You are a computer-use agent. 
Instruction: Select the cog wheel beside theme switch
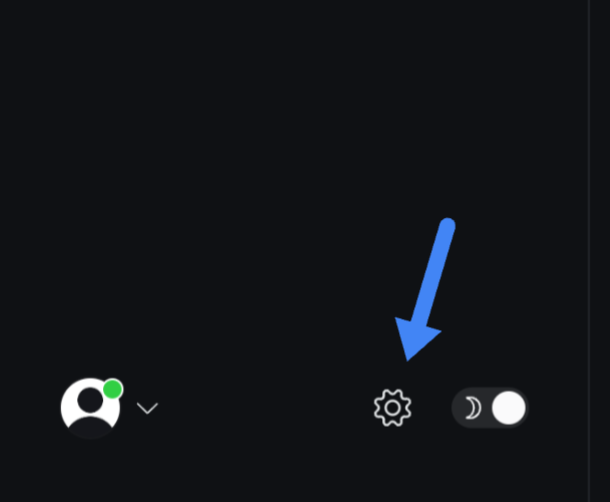tap(393, 408)
